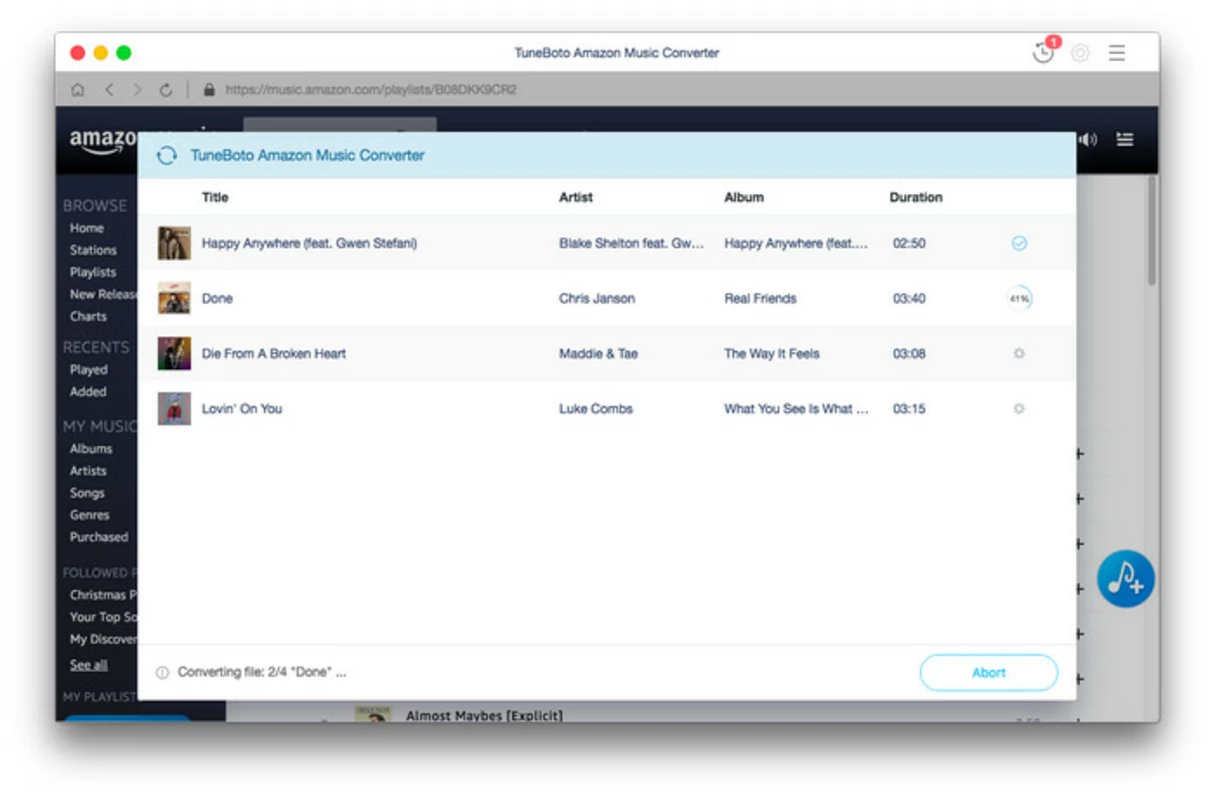Viewport: 1215px width, 800px height.
Task: Click the Artist column header
Action: tap(576, 198)
